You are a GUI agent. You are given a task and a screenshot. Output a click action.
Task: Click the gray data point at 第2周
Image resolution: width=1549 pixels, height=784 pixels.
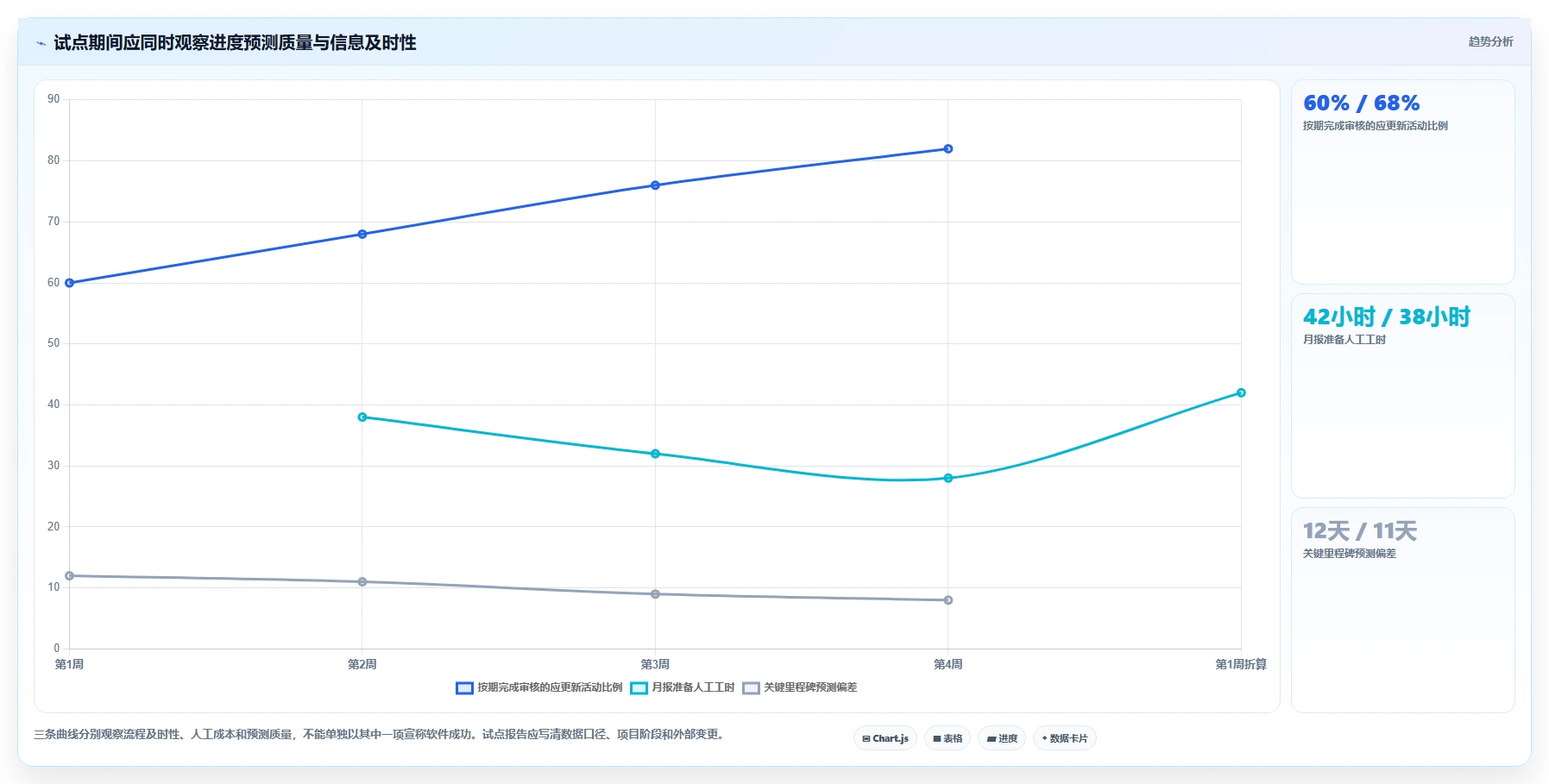[x=362, y=581]
